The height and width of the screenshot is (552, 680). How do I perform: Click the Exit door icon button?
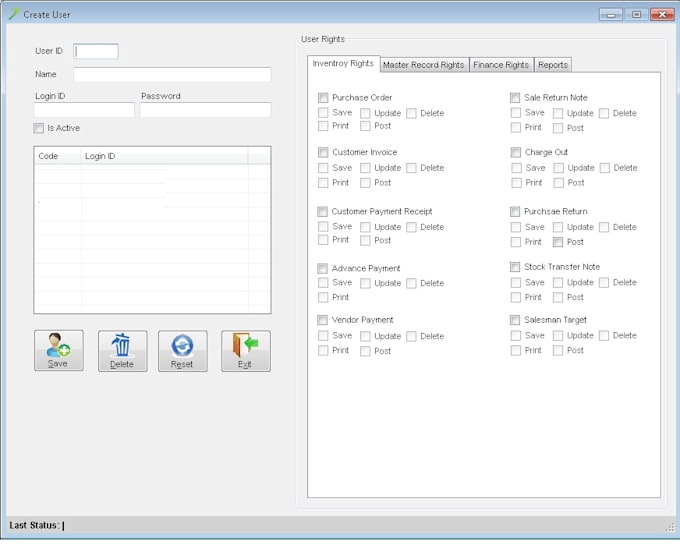pyautogui.click(x=245, y=351)
